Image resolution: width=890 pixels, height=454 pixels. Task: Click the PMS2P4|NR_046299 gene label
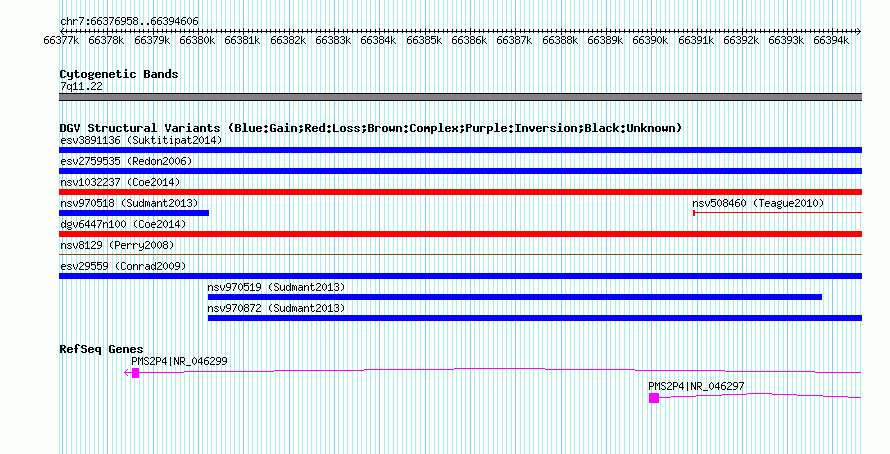(x=179, y=361)
